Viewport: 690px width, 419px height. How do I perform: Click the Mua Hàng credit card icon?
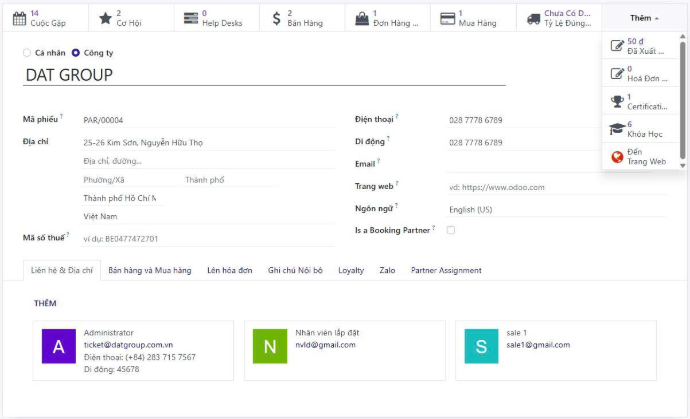tap(447, 18)
